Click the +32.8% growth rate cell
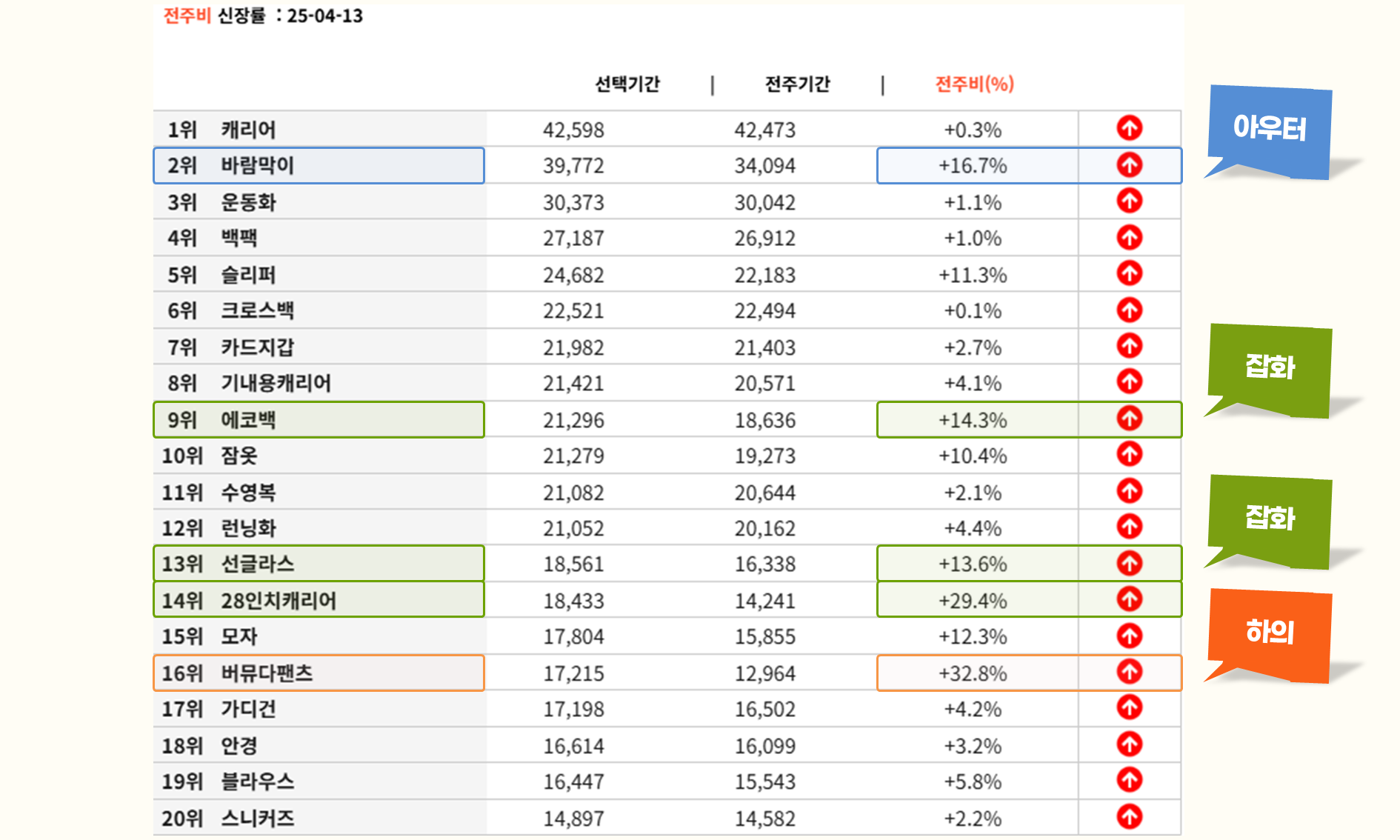The image size is (1400, 840). pyautogui.click(x=973, y=673)
